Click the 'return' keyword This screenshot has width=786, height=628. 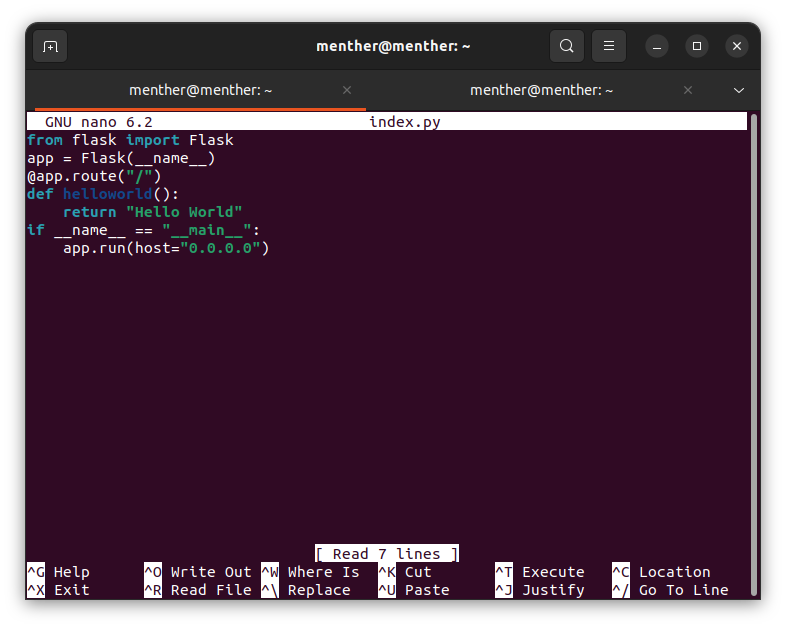[x=90, y=212]
